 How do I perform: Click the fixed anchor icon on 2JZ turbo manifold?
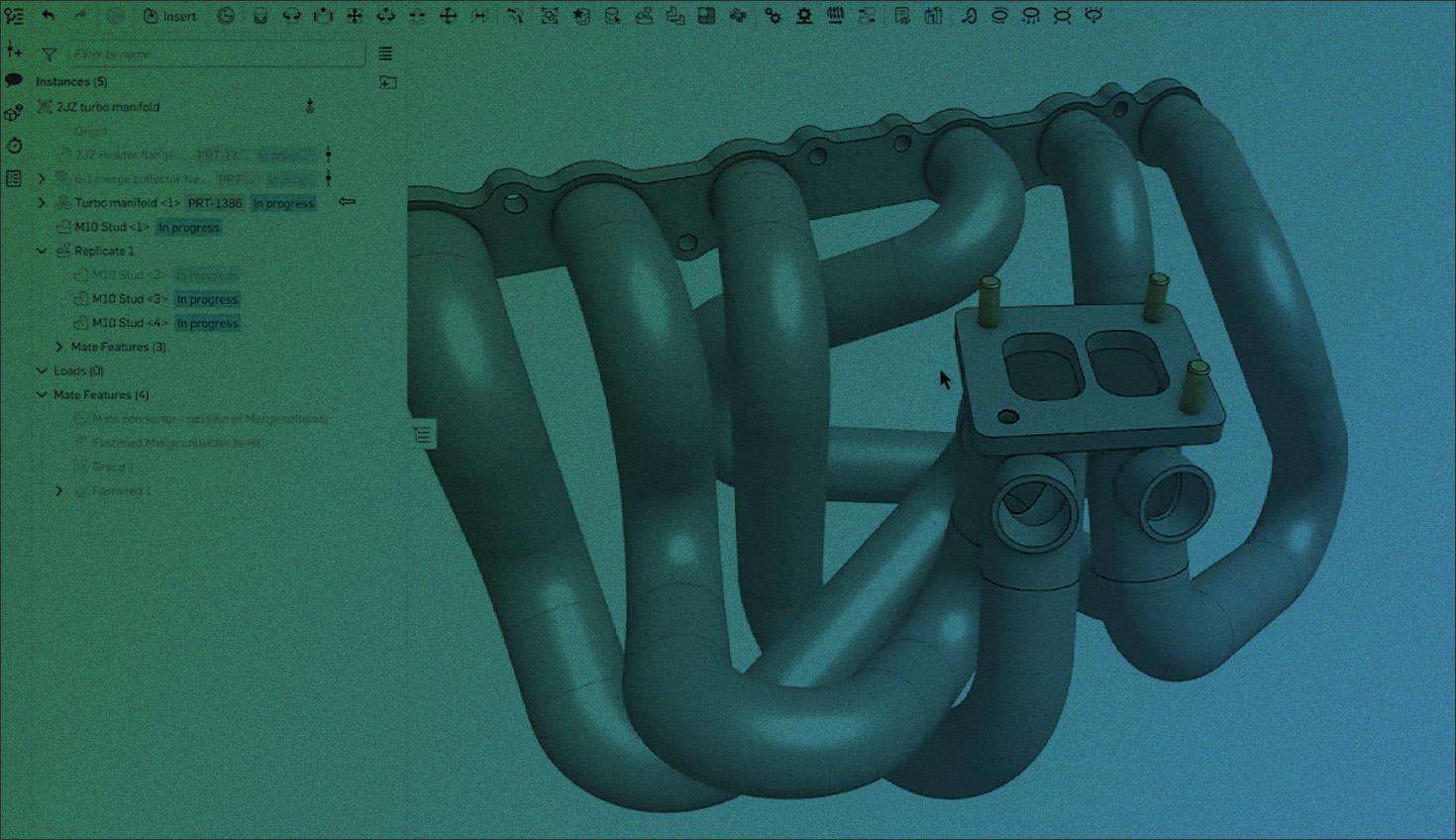point(310,107)
